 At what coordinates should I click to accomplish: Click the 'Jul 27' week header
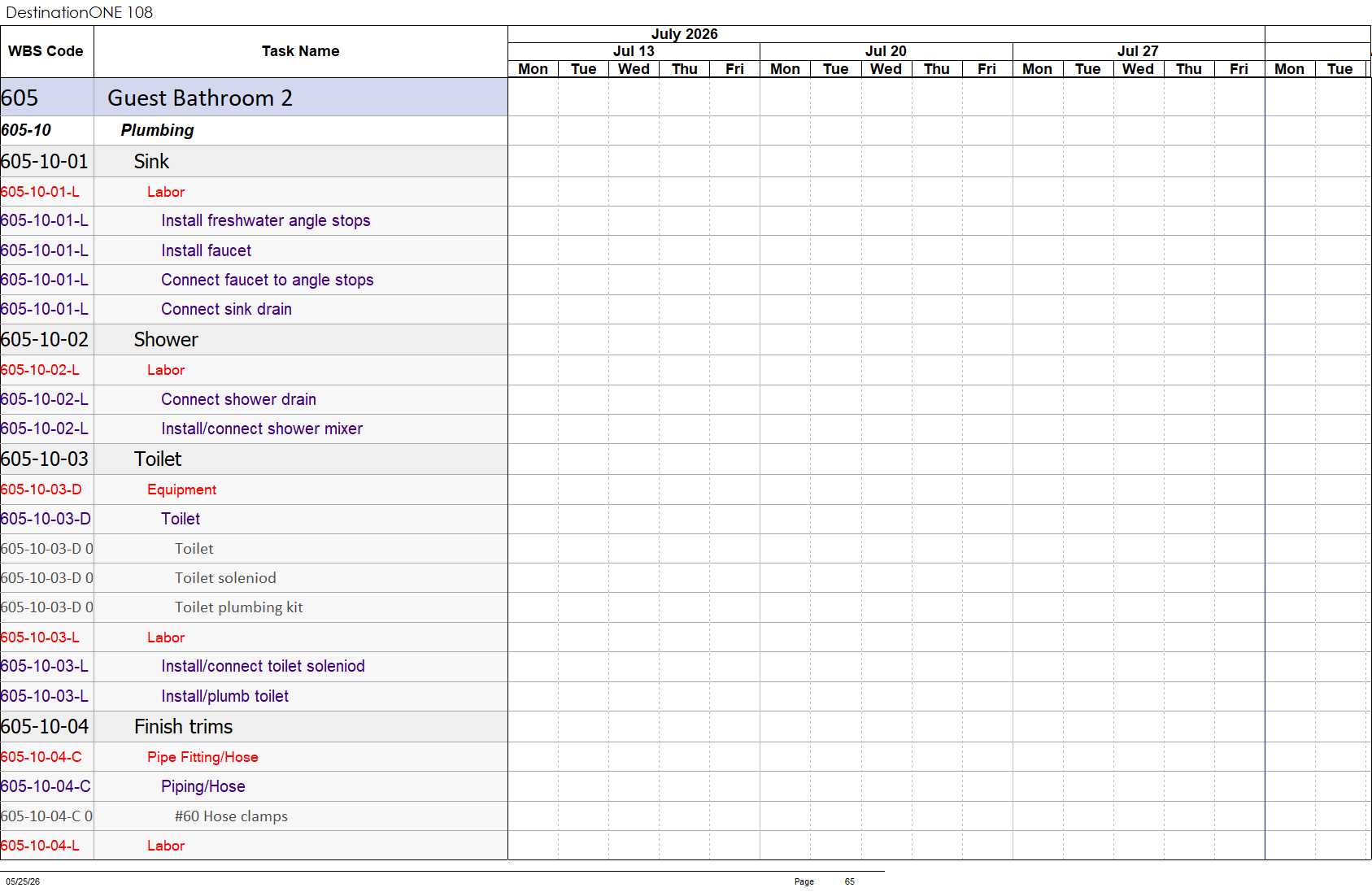click(1138, 51)
